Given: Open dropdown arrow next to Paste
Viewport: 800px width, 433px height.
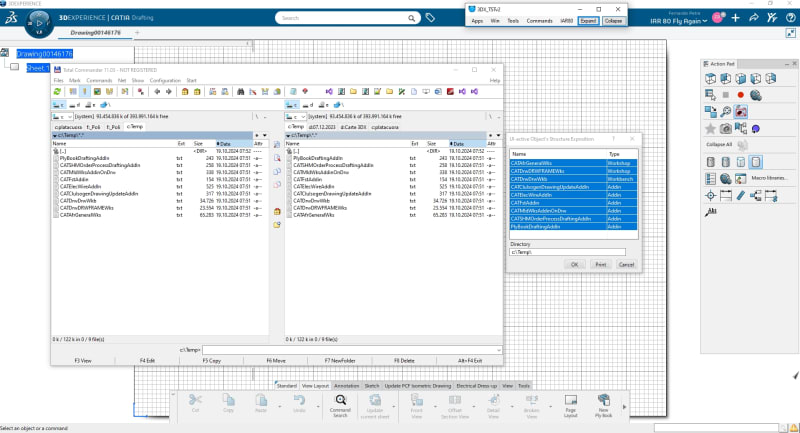Looking at the screenshot, I should coord(280,406).
